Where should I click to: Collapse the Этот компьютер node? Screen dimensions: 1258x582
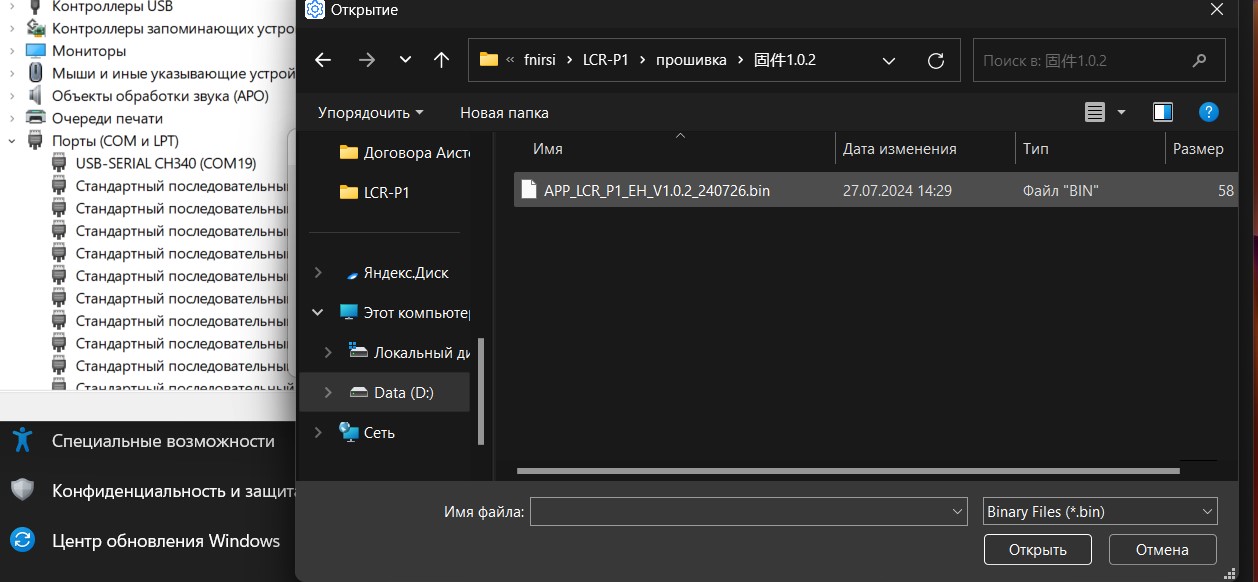318,313
